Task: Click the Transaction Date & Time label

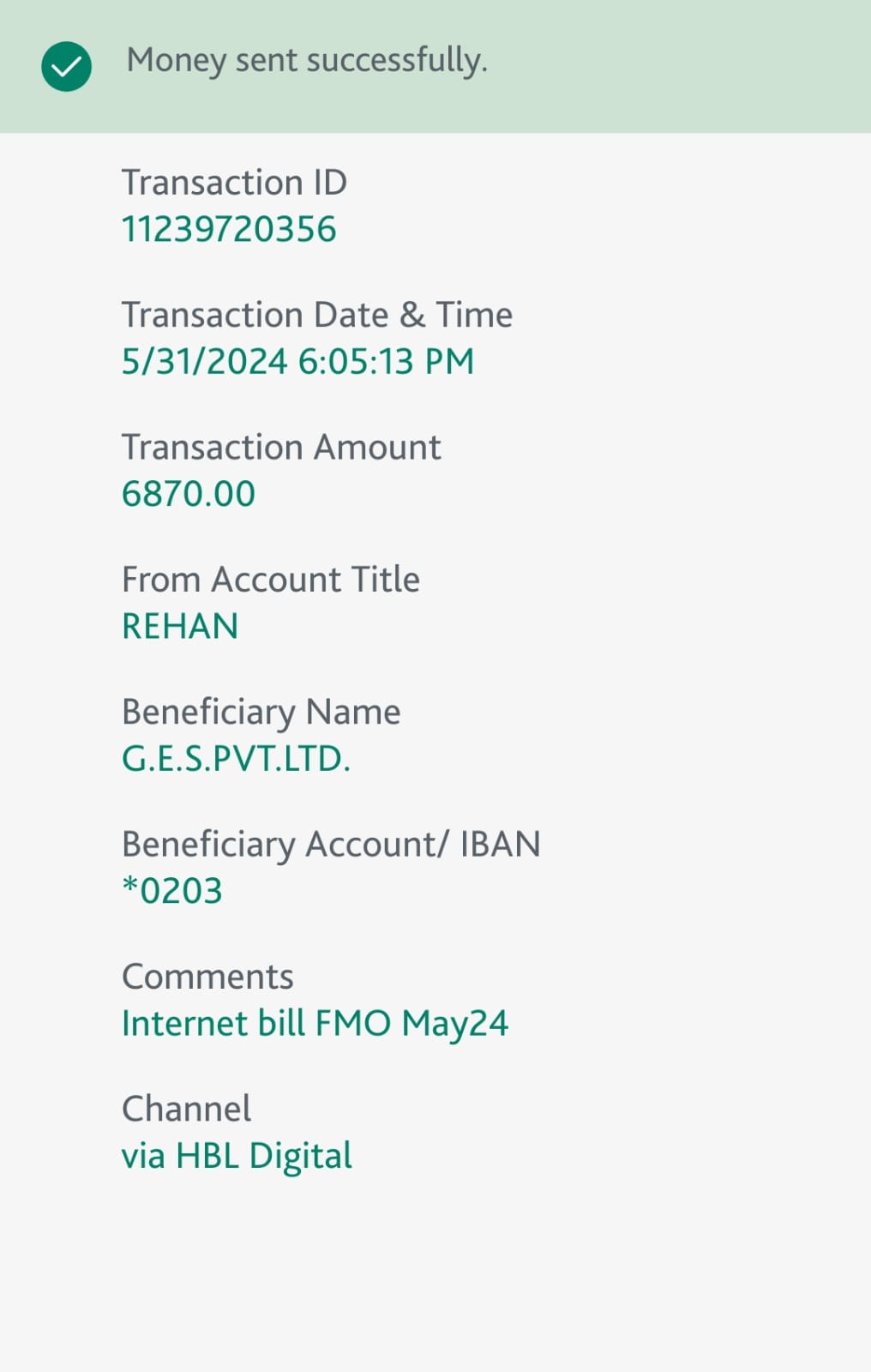Action: tap(316, 315)
